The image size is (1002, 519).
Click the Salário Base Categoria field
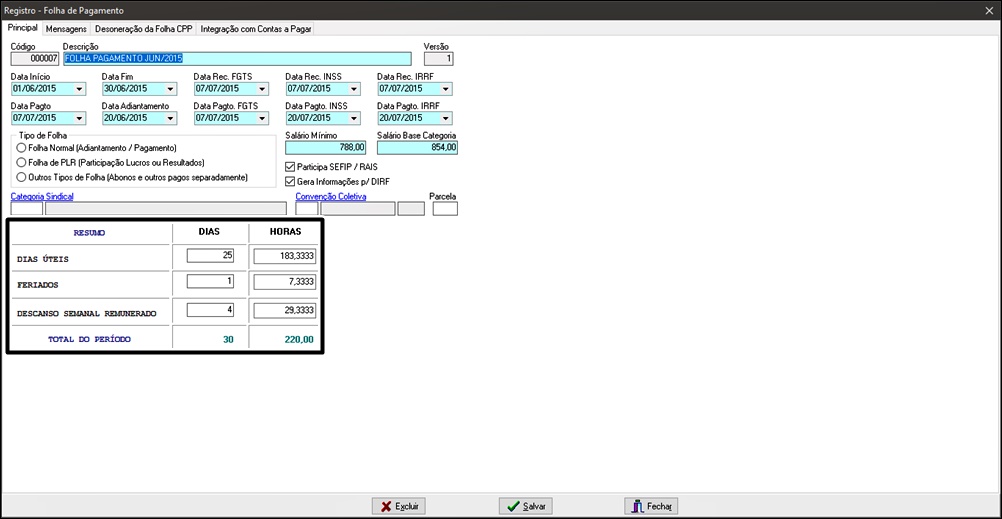click(417, 148)
